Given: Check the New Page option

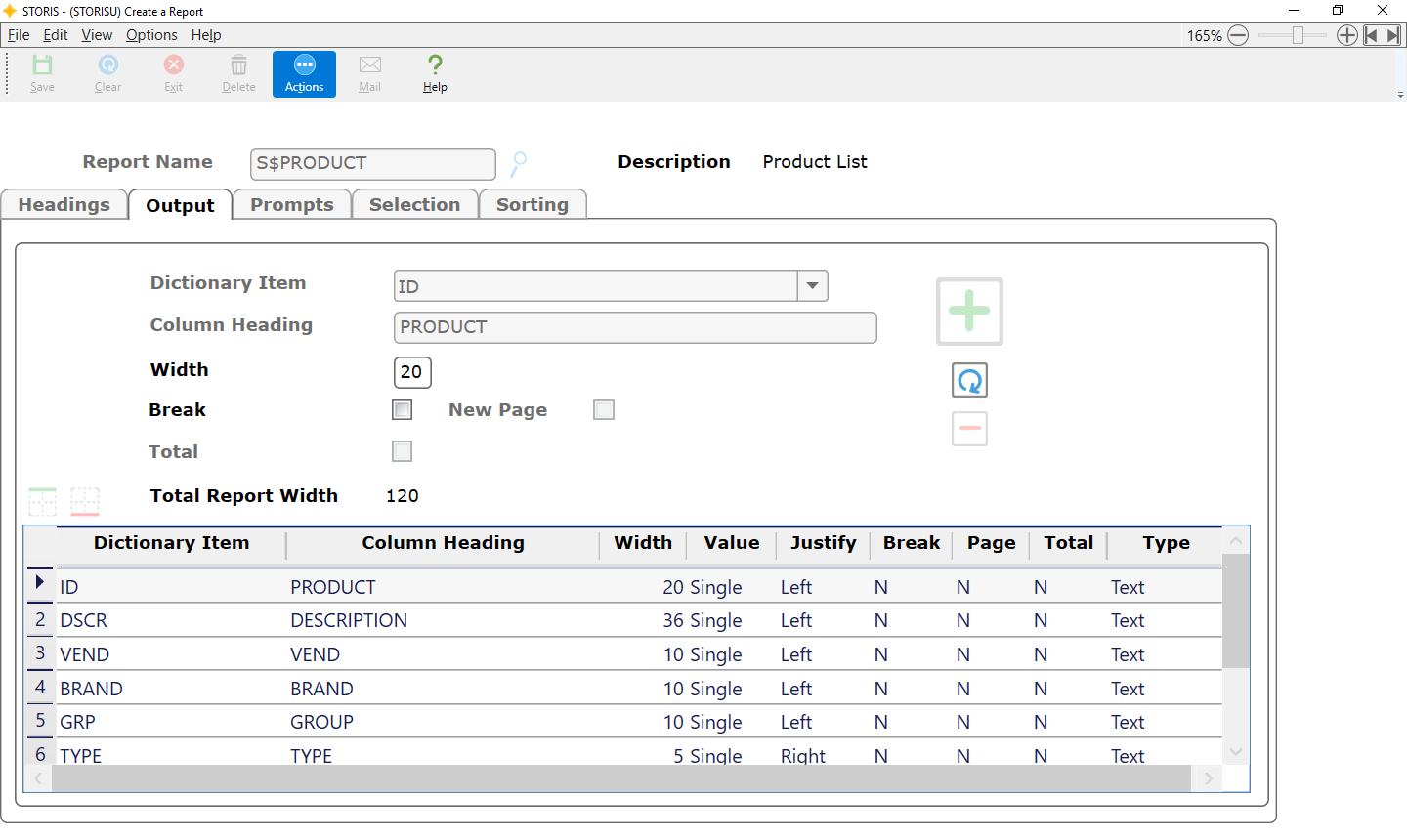Looking at the screenshot, I should [603, 409].
